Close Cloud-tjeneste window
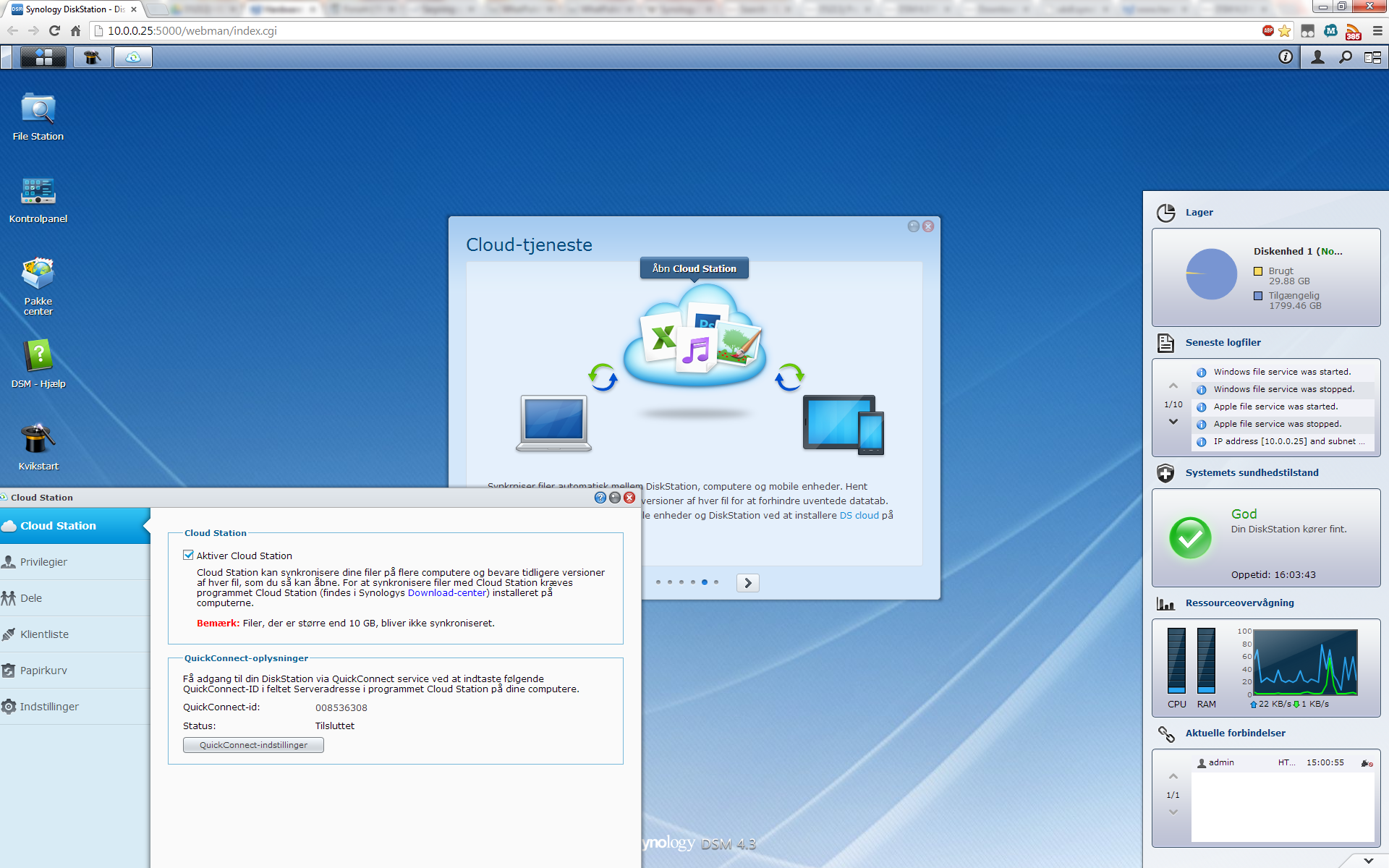Screen dimensions: 1389x868 (x=928, y=226)
